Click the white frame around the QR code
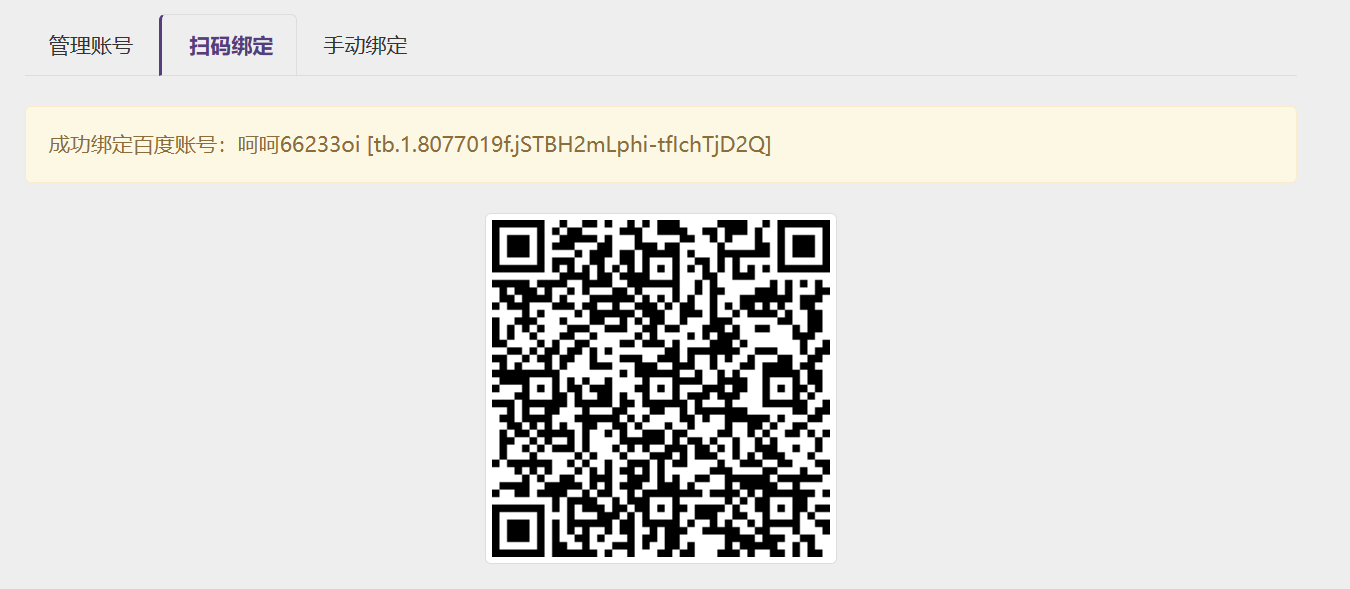 pyautogui.click(x=661, y=216)
